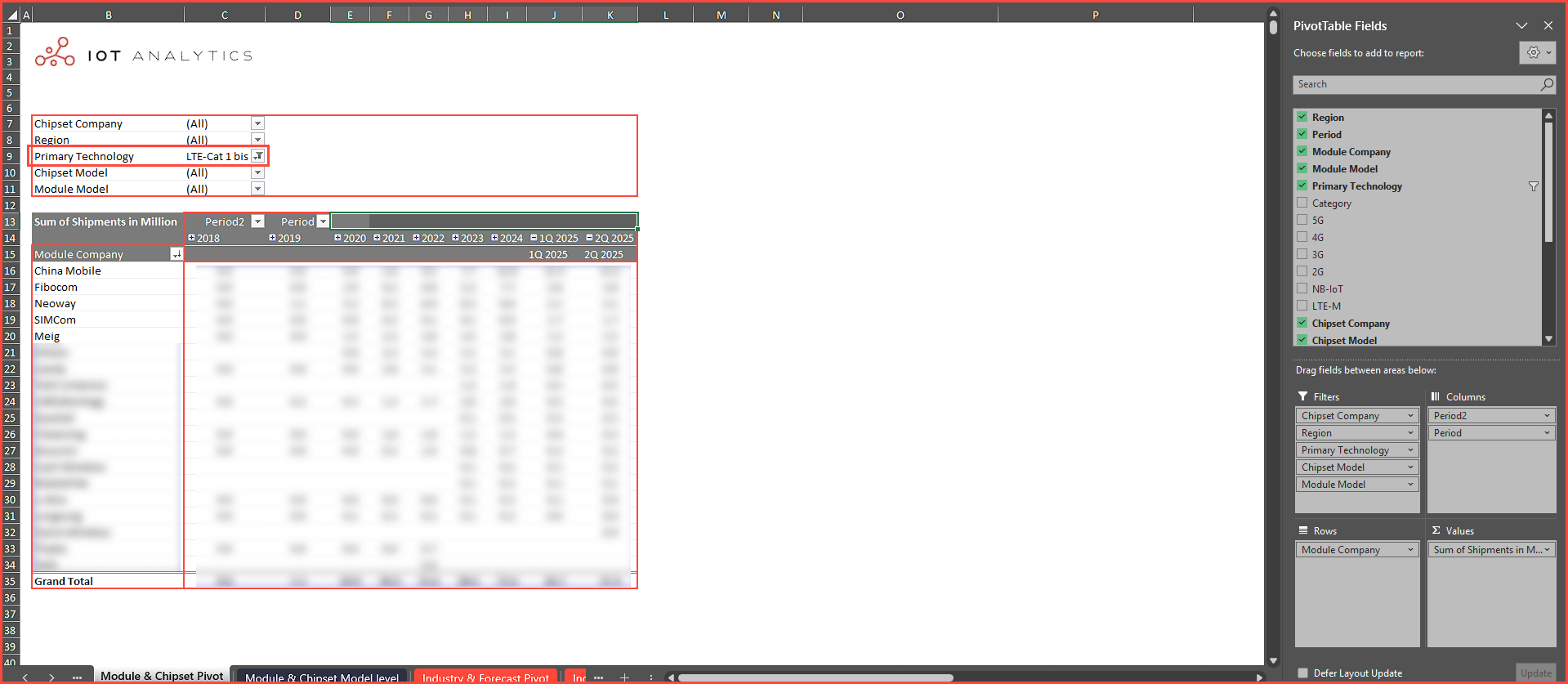Image resolution: width=1568 pixels, height=684 pixels.
Task: Click the Select All corner triangle
Action: (x=12, y=15)
